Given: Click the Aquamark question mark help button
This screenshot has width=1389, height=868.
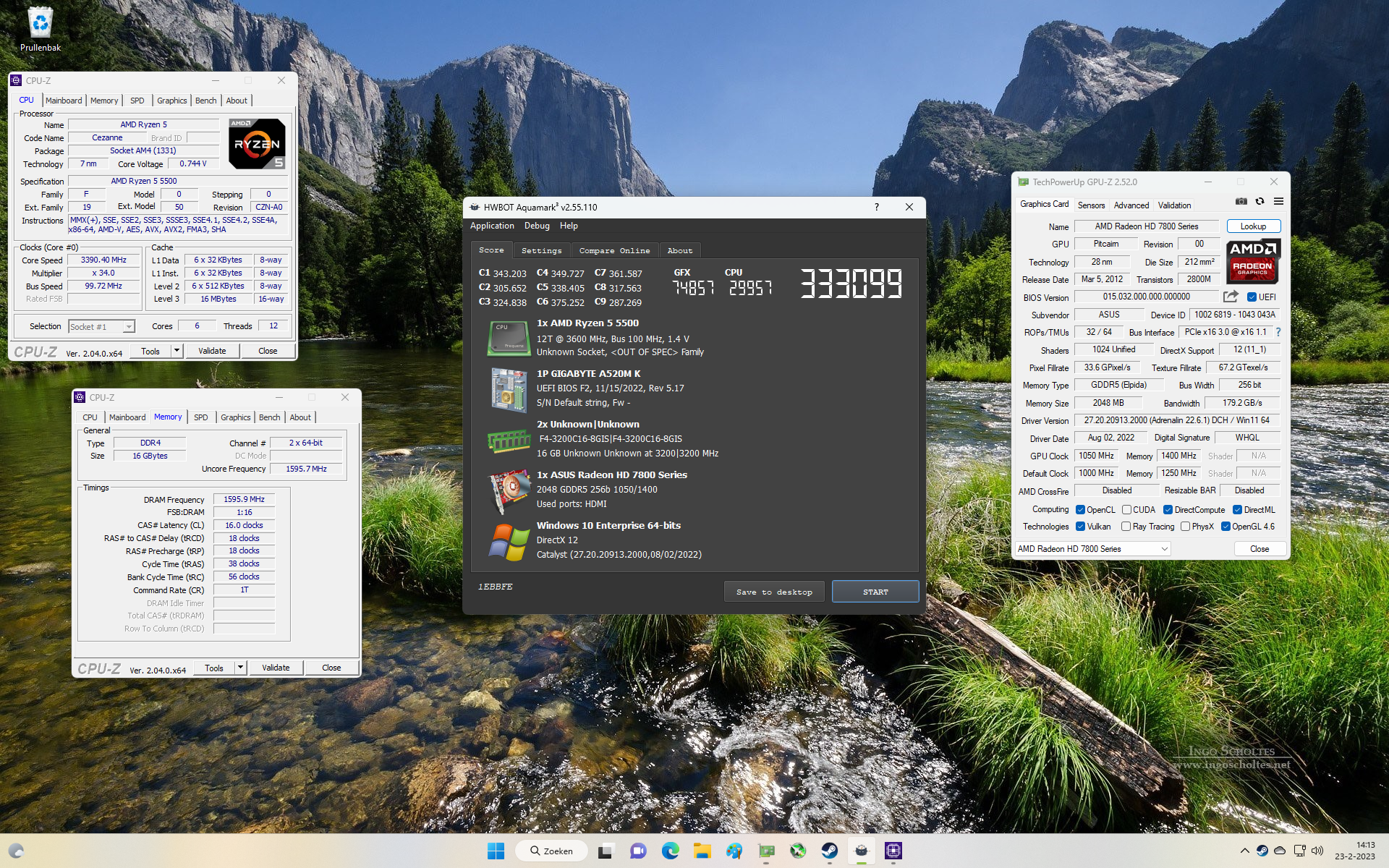Looking at the screenshot, I should point(876,207).
